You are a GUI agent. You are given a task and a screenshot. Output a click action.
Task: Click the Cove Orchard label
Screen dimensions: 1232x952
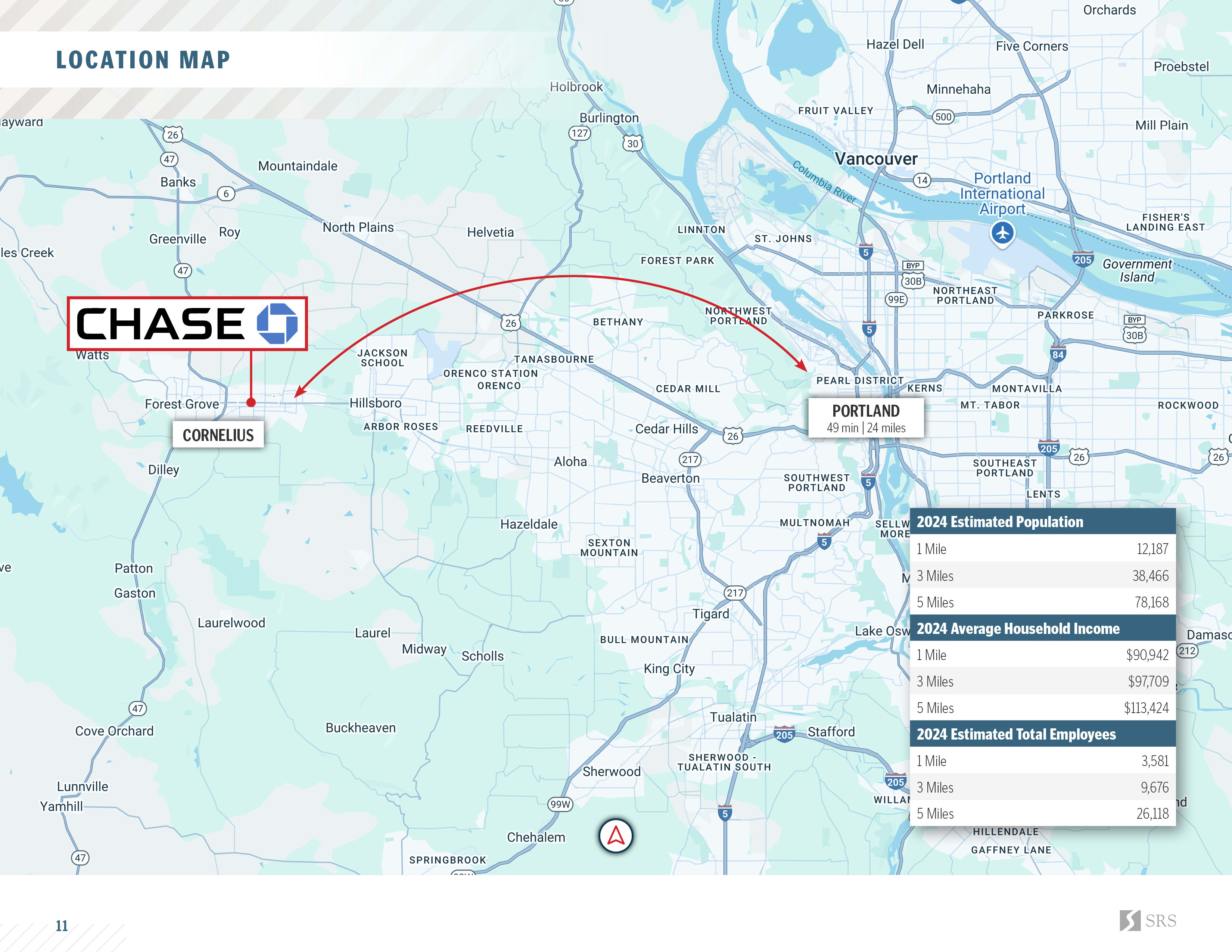[115, 731]
